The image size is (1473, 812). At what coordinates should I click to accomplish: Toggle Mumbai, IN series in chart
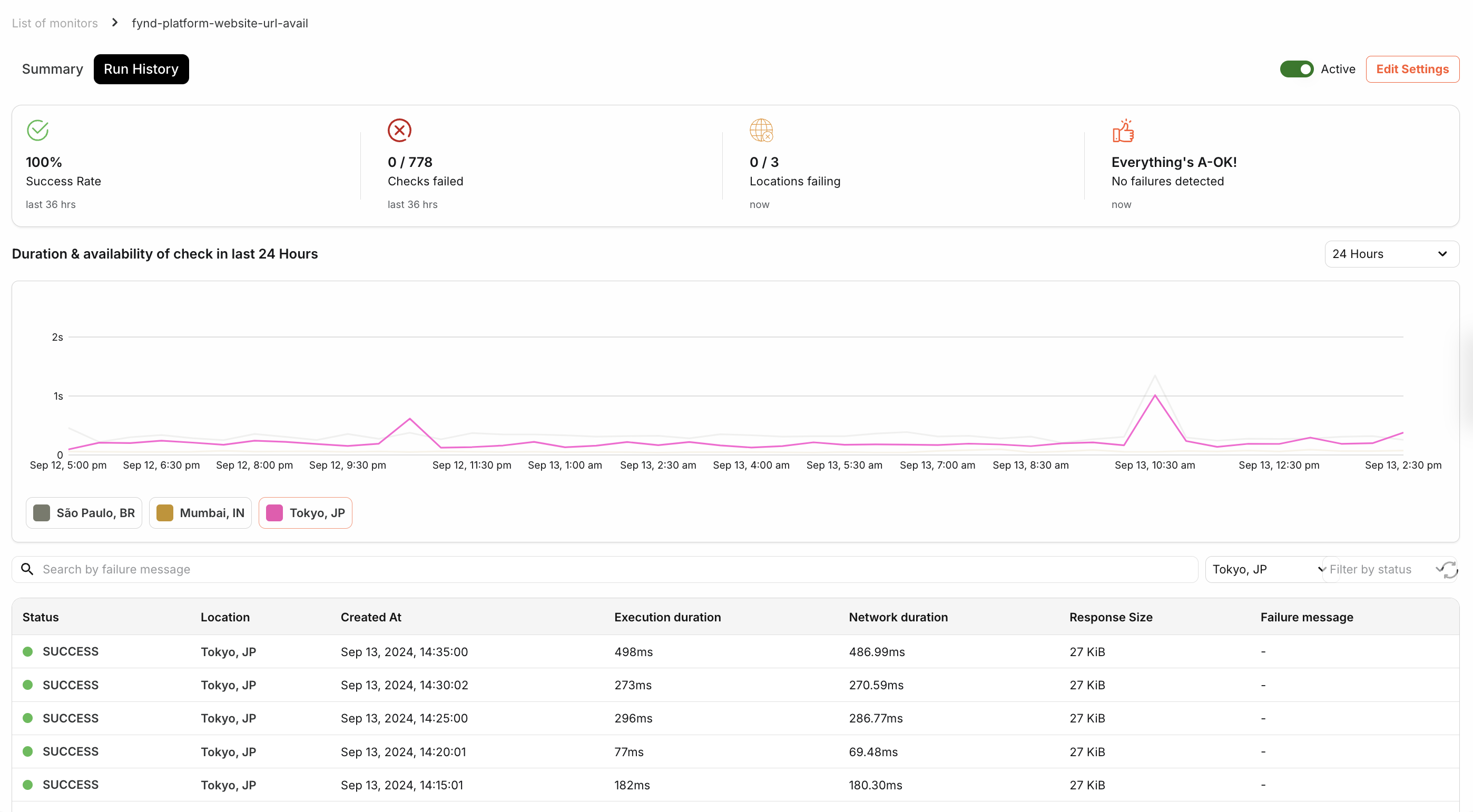200,512
